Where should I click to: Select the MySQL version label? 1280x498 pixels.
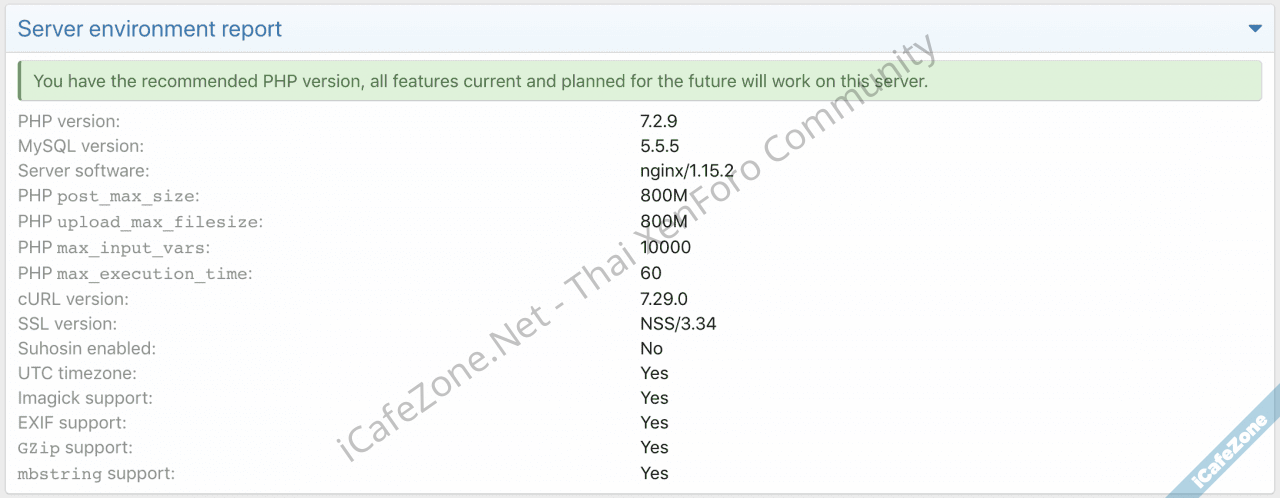click(81, 146)
